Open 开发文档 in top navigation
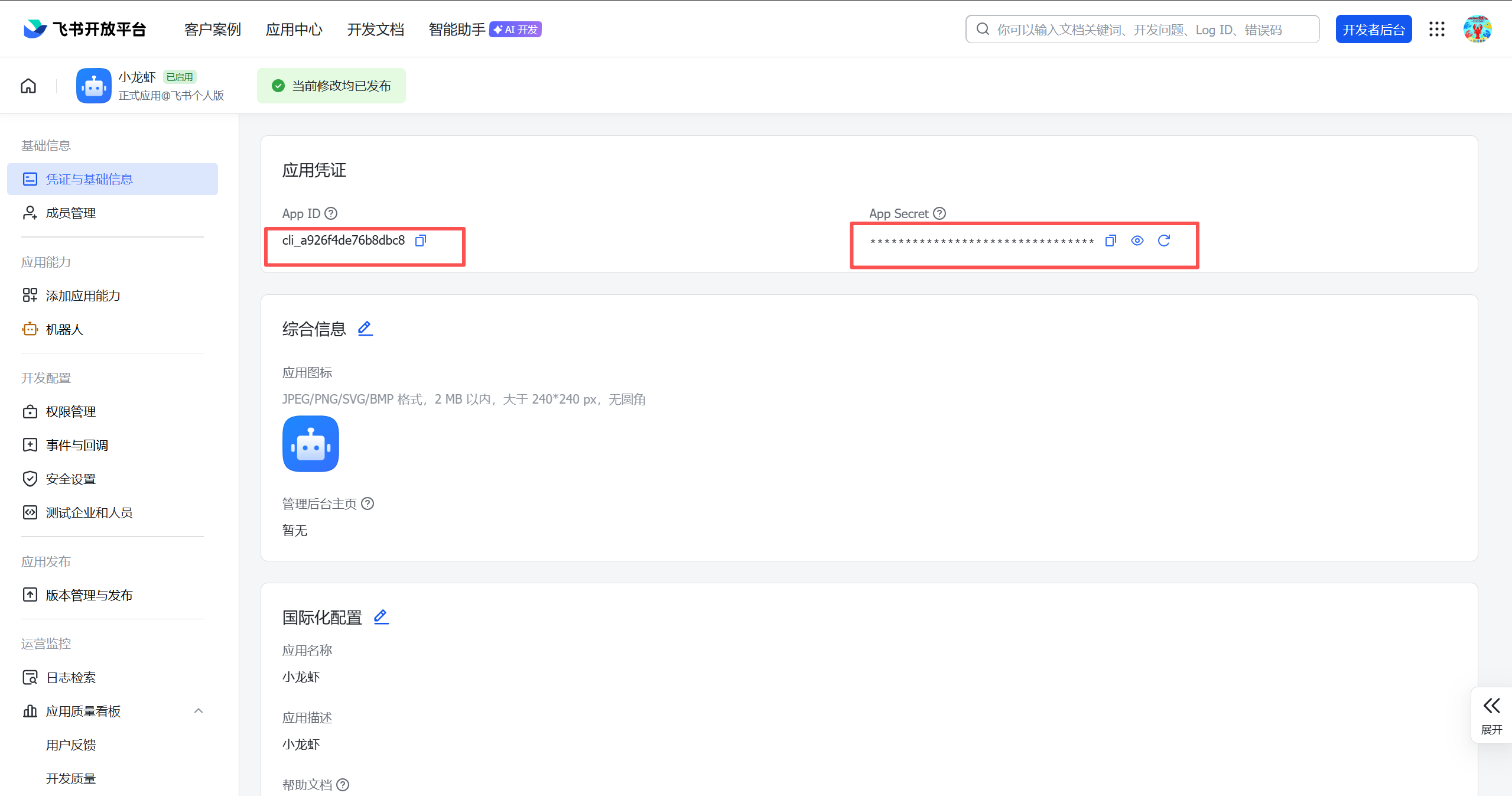Screen dimensions: 1512x796 (375, 30)
